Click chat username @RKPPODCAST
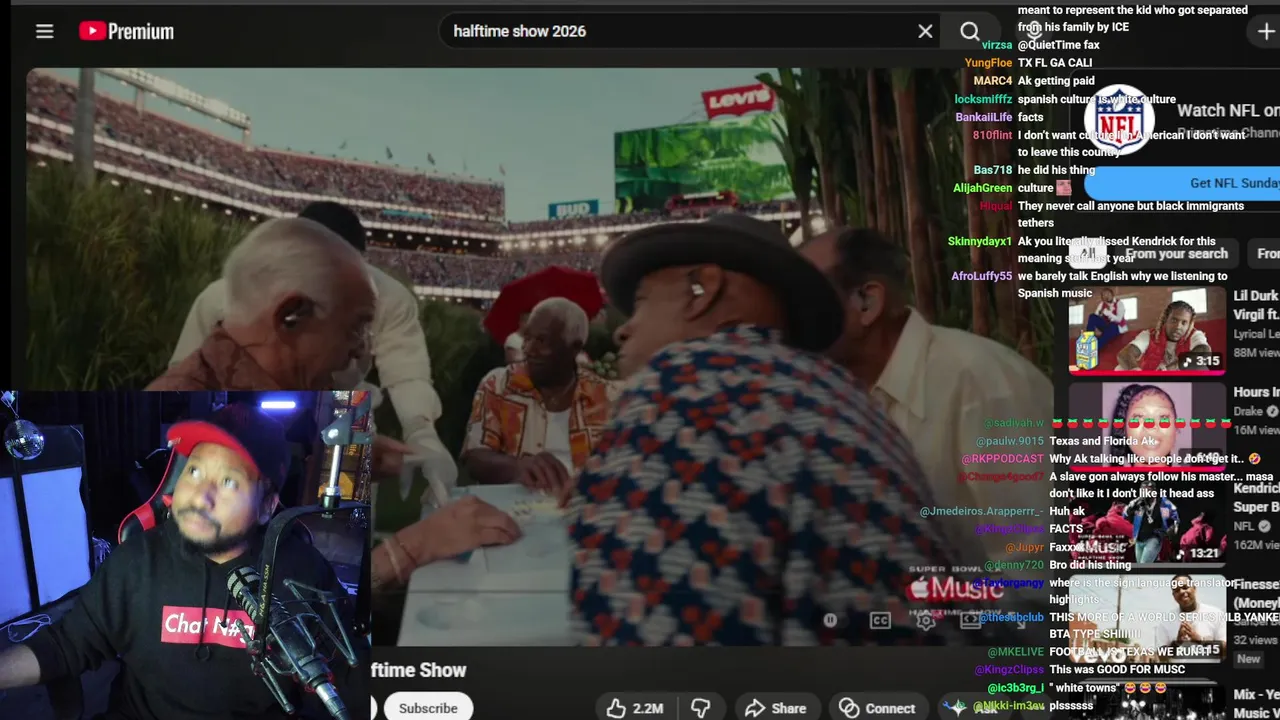 coord(1002,459)
